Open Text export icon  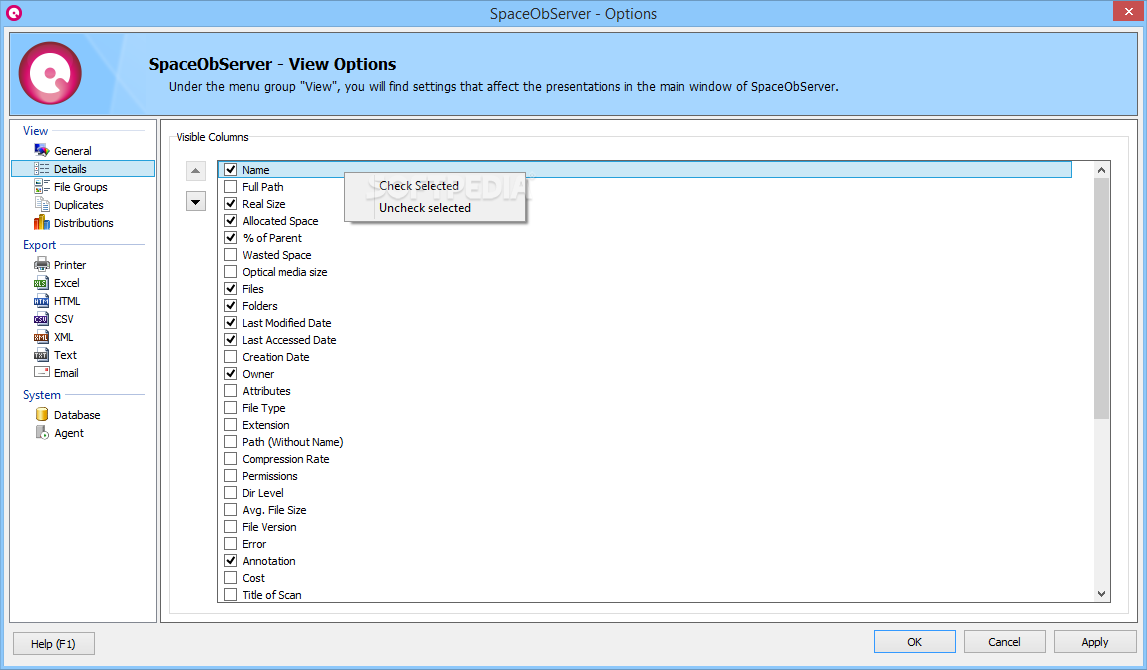point(42,355)
